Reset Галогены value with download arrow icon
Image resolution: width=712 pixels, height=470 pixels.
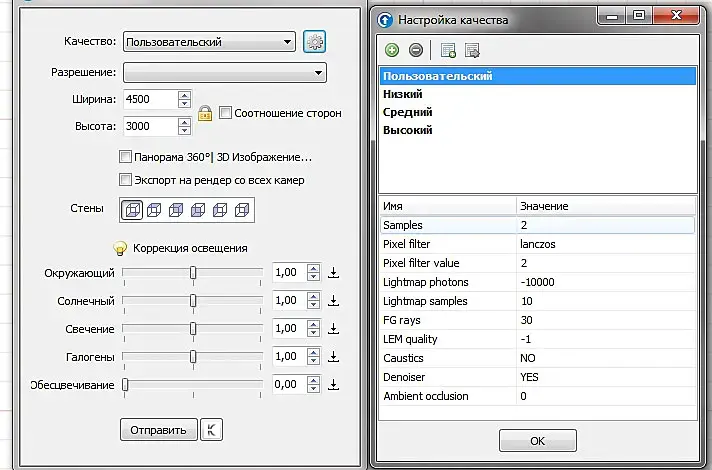tap(334, 356)
